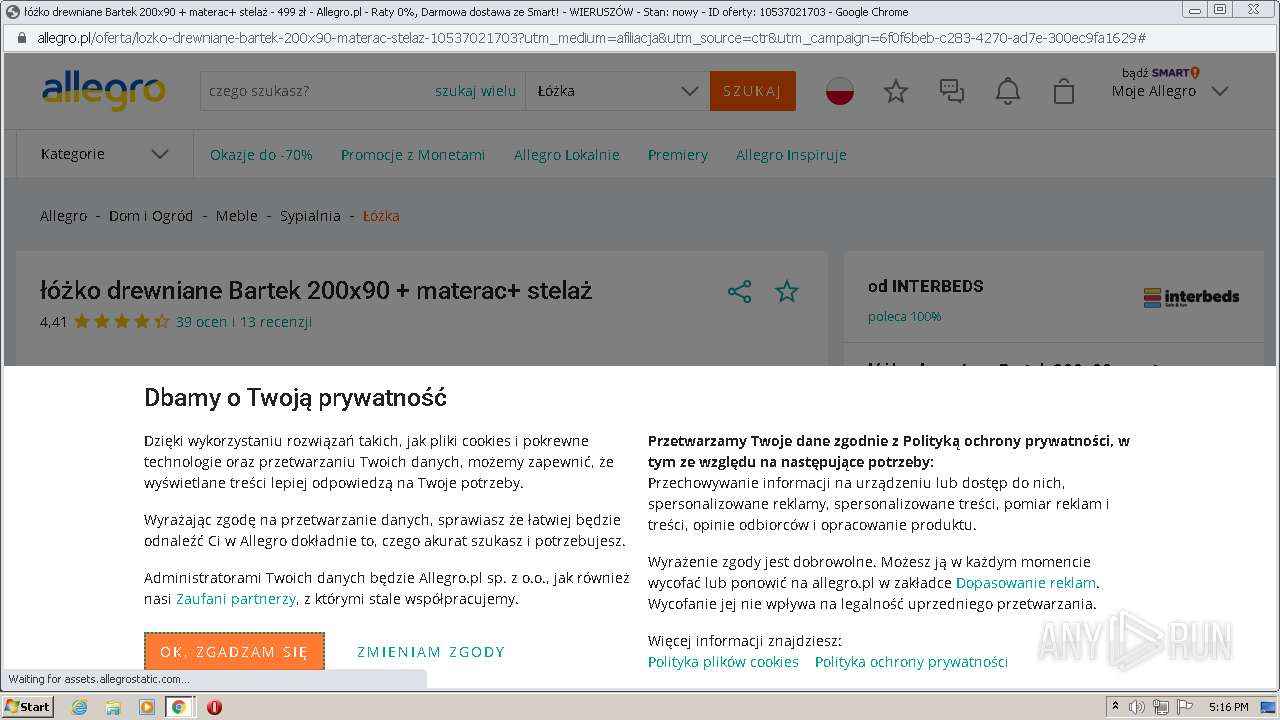Screen dimensions: 1280x720
Task: Open 'Promocje z Monetami' menu item
Action: coord(413,155)
